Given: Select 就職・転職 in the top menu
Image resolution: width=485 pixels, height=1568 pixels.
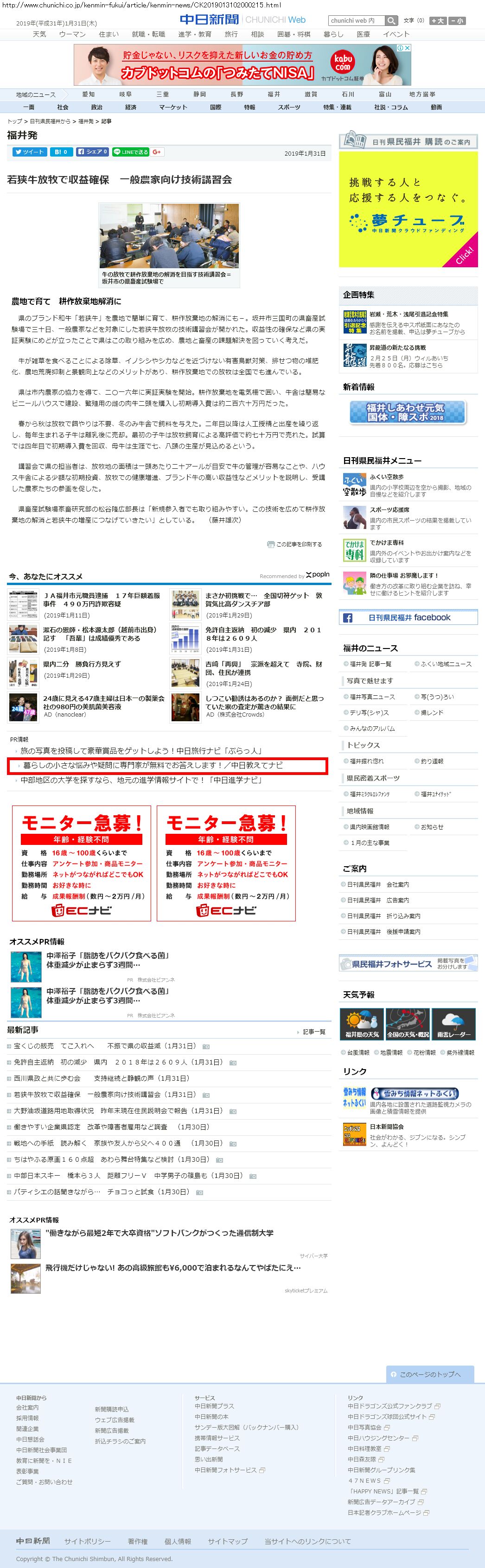Looking at the screenshot, I should tap(148, 34).
